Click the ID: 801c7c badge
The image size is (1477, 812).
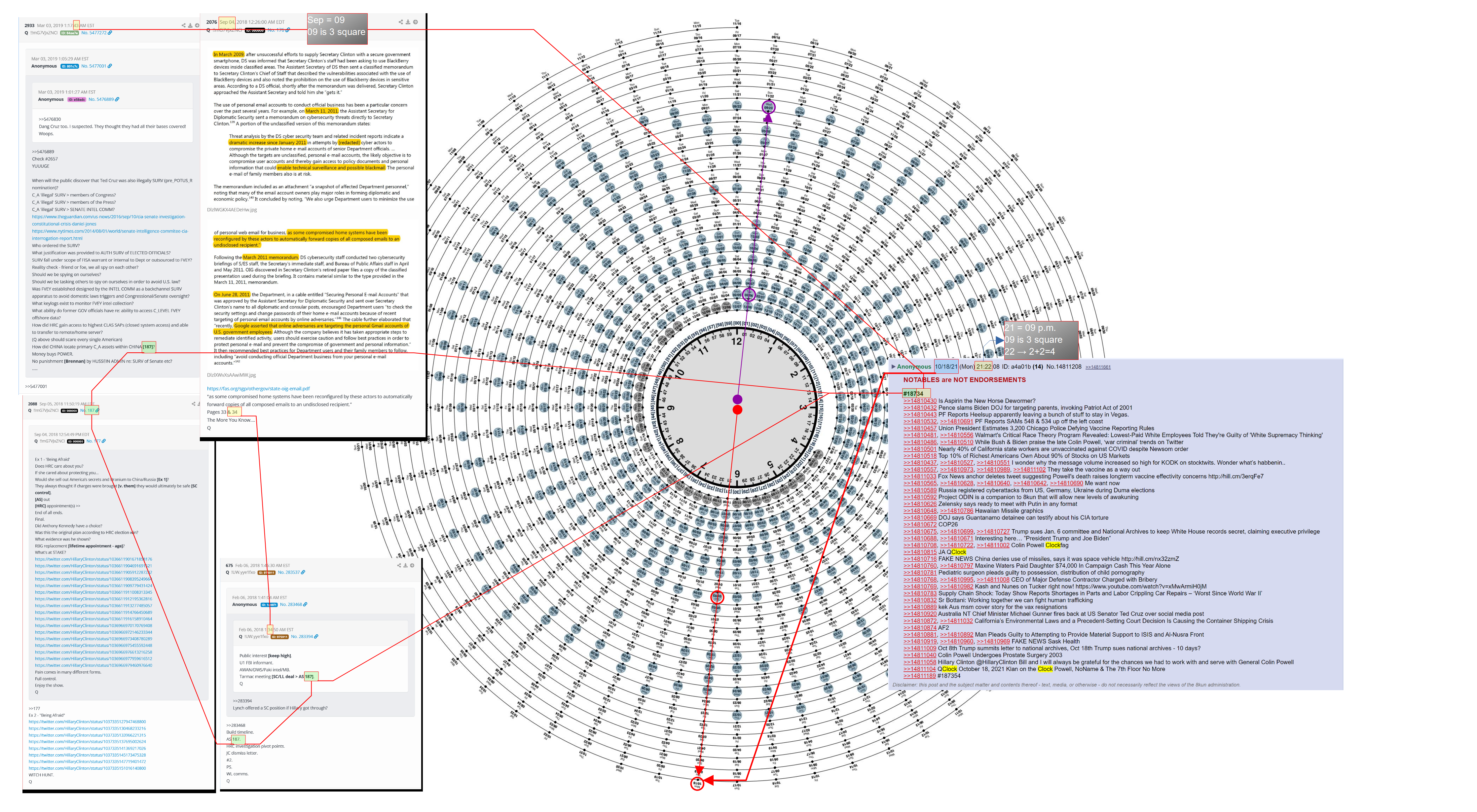[x=69, y=66]
